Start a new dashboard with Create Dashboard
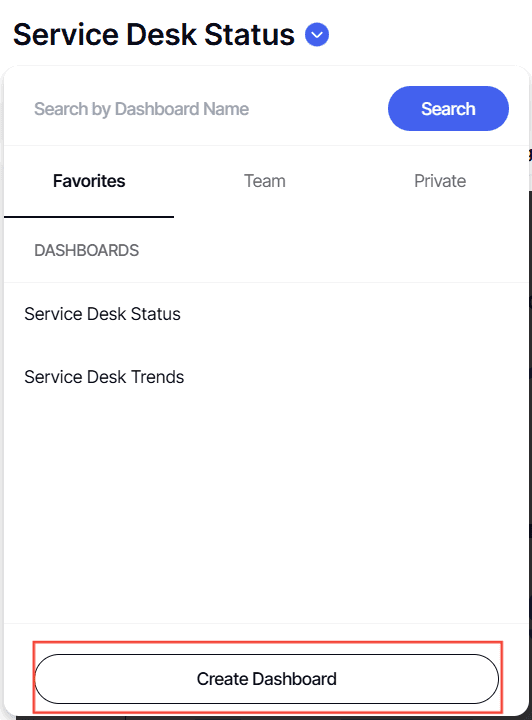 (x=266, y=679)
